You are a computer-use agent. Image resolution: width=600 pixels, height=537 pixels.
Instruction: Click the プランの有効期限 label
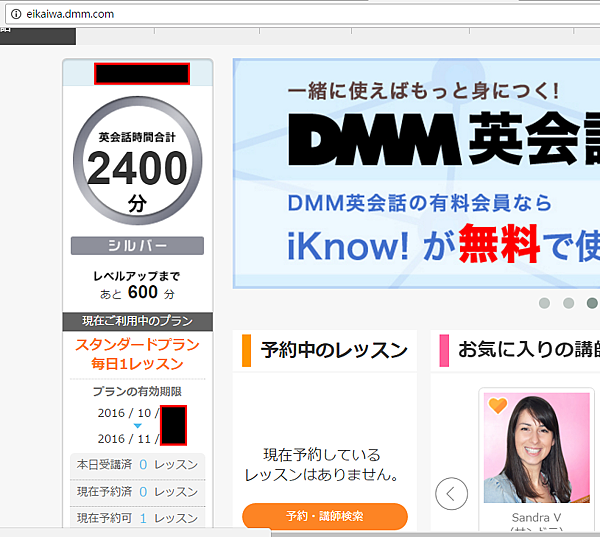pos(137,392)
